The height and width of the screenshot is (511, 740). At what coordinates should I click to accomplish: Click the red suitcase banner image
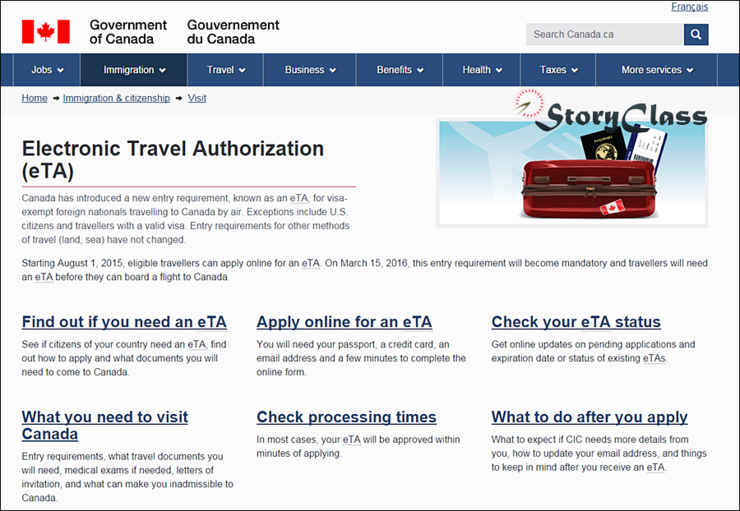(x=572, y=173)
